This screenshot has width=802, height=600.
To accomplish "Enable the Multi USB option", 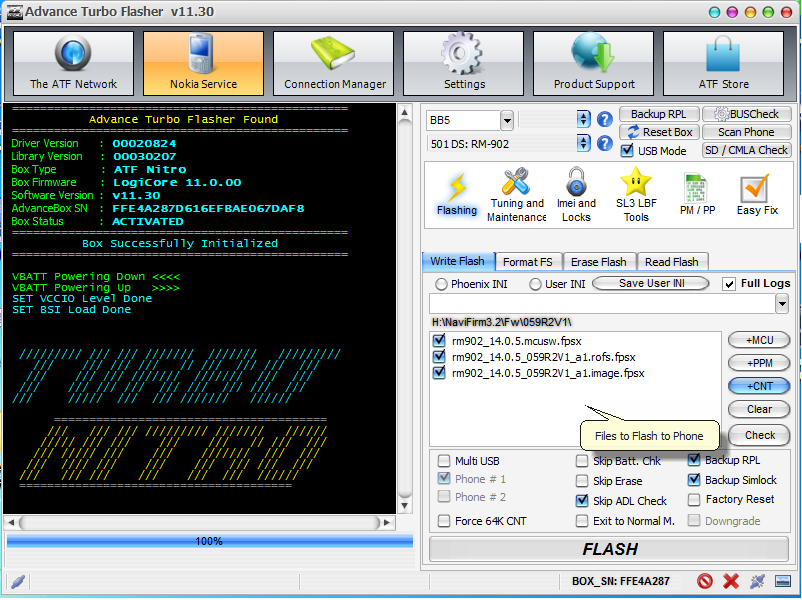I will pyautogui.click(x=444, y=461).
